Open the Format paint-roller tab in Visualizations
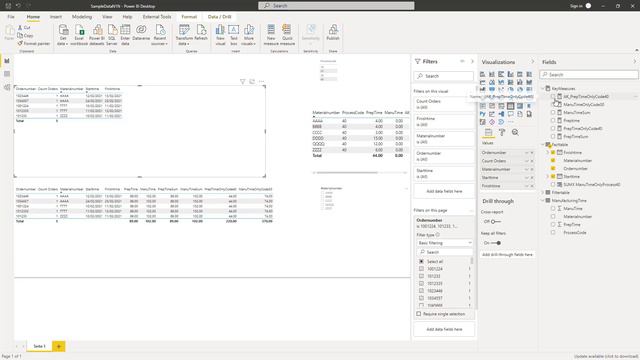This screenshot has width=640, height=360. pyautogui.click(x=502, y=132)
